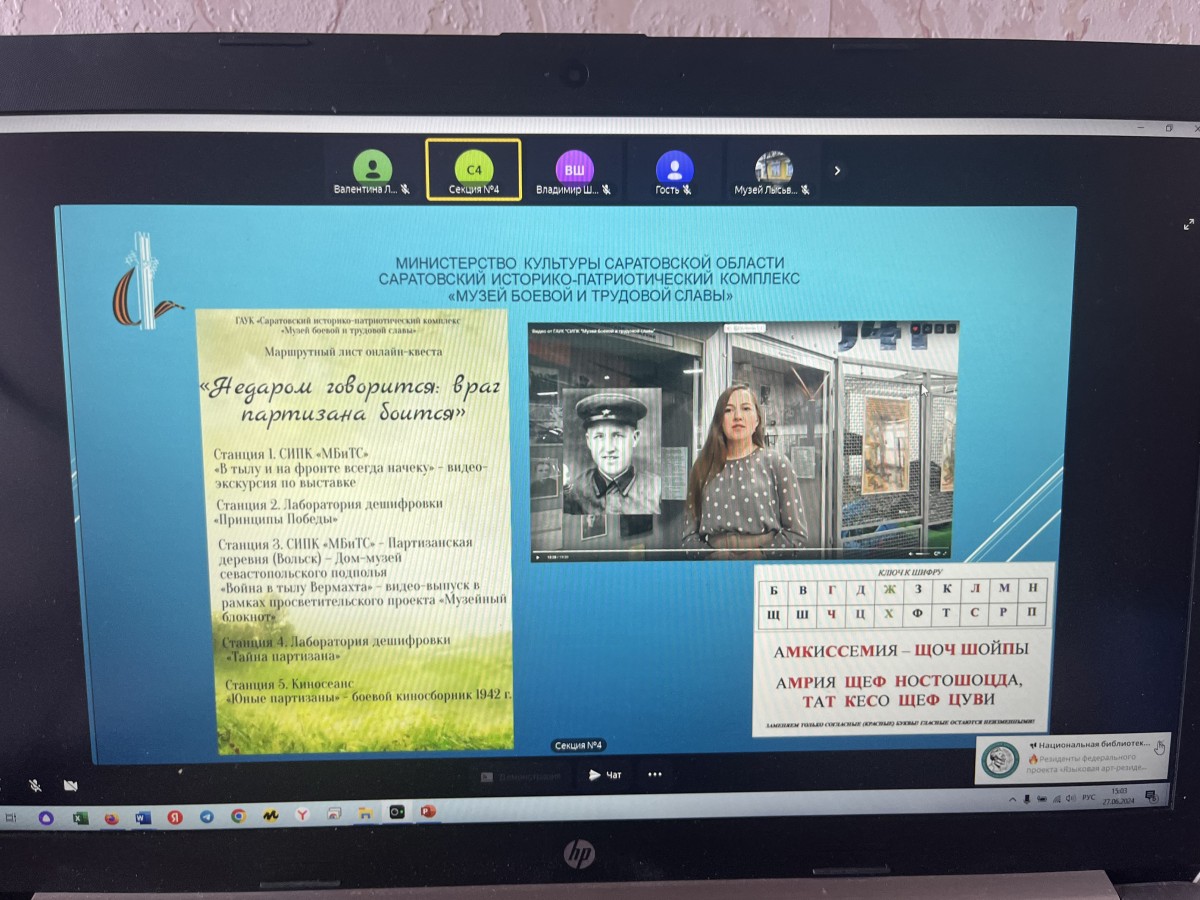This screenshot has height=900, width=1200.
Task: Open Firefox from the taskbar
Action: (x=111, y=817)
